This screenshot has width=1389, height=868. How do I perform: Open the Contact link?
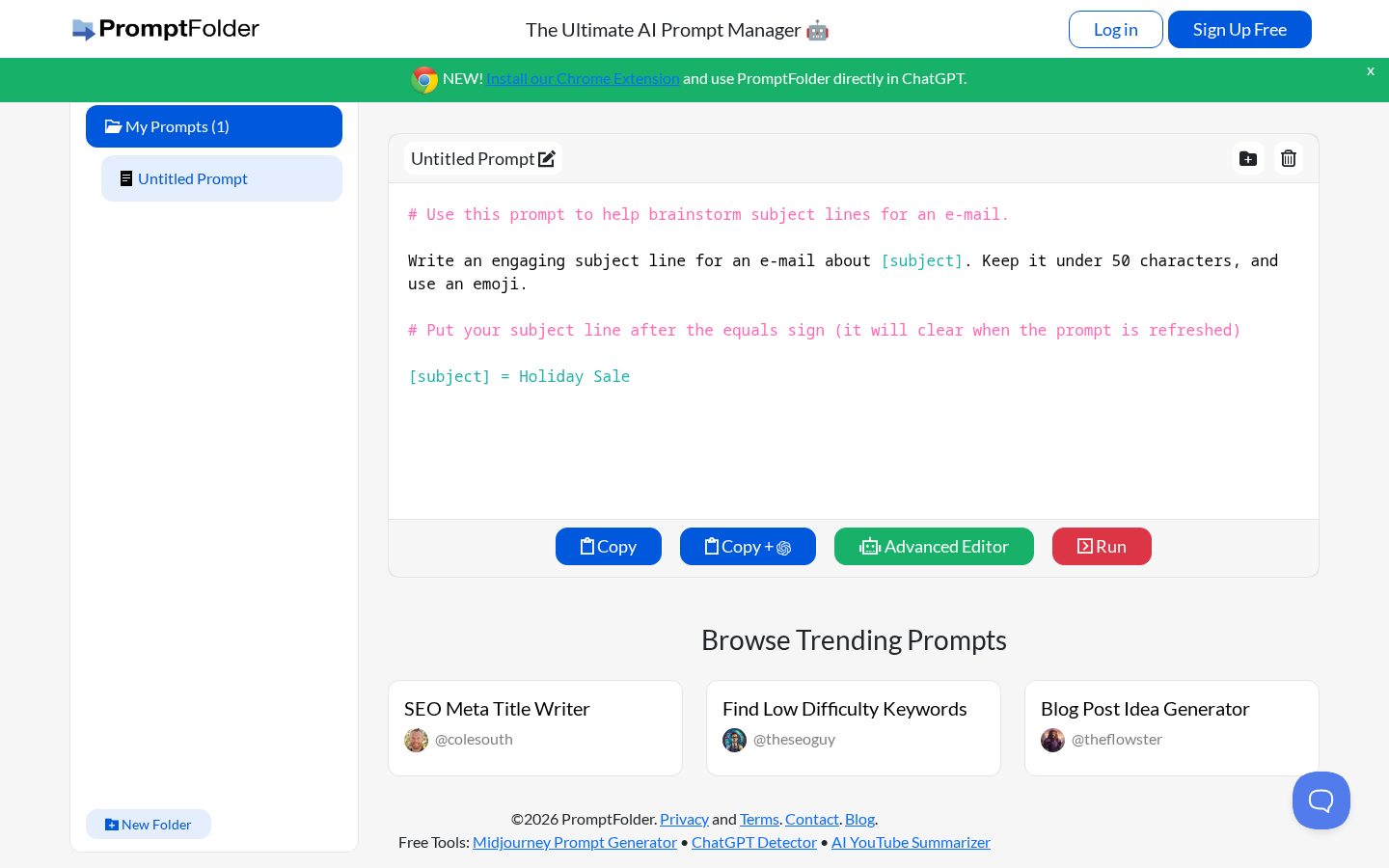(812, 819)
